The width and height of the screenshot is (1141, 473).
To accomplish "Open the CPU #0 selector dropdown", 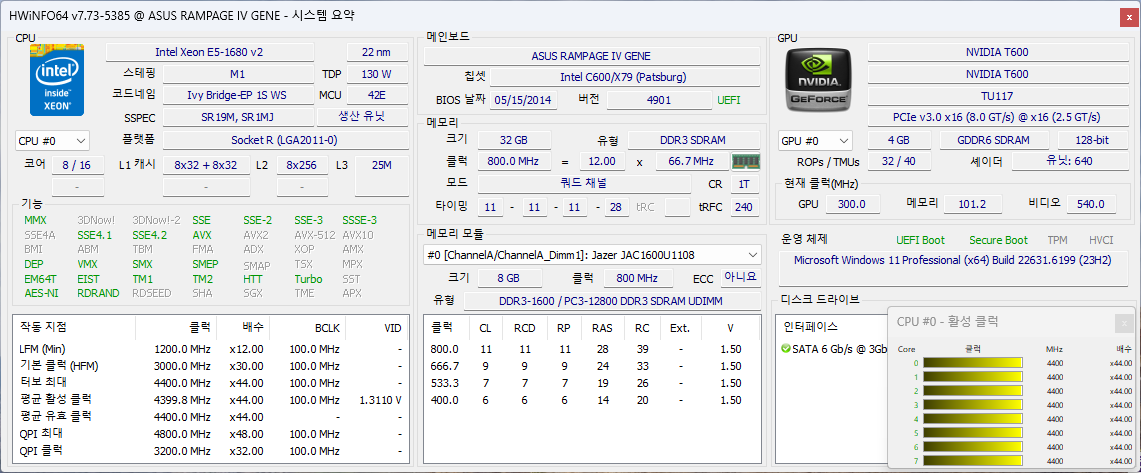I will (x=52, y=140).
